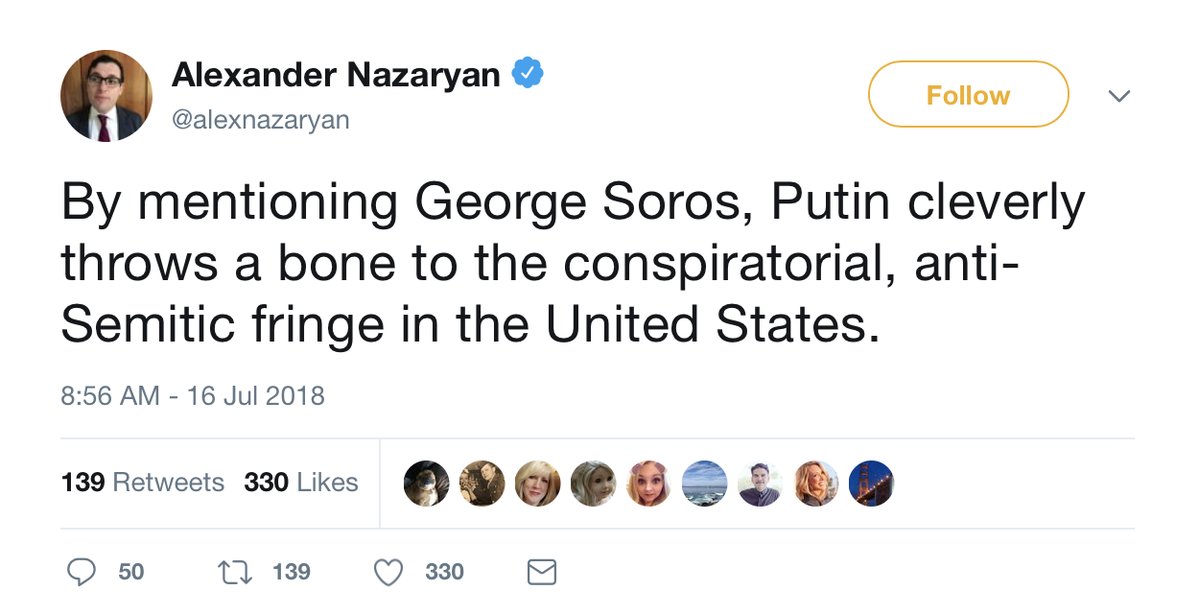
Task: Open the Alexander Nazaryan display name link
Action: coord(336,74)
